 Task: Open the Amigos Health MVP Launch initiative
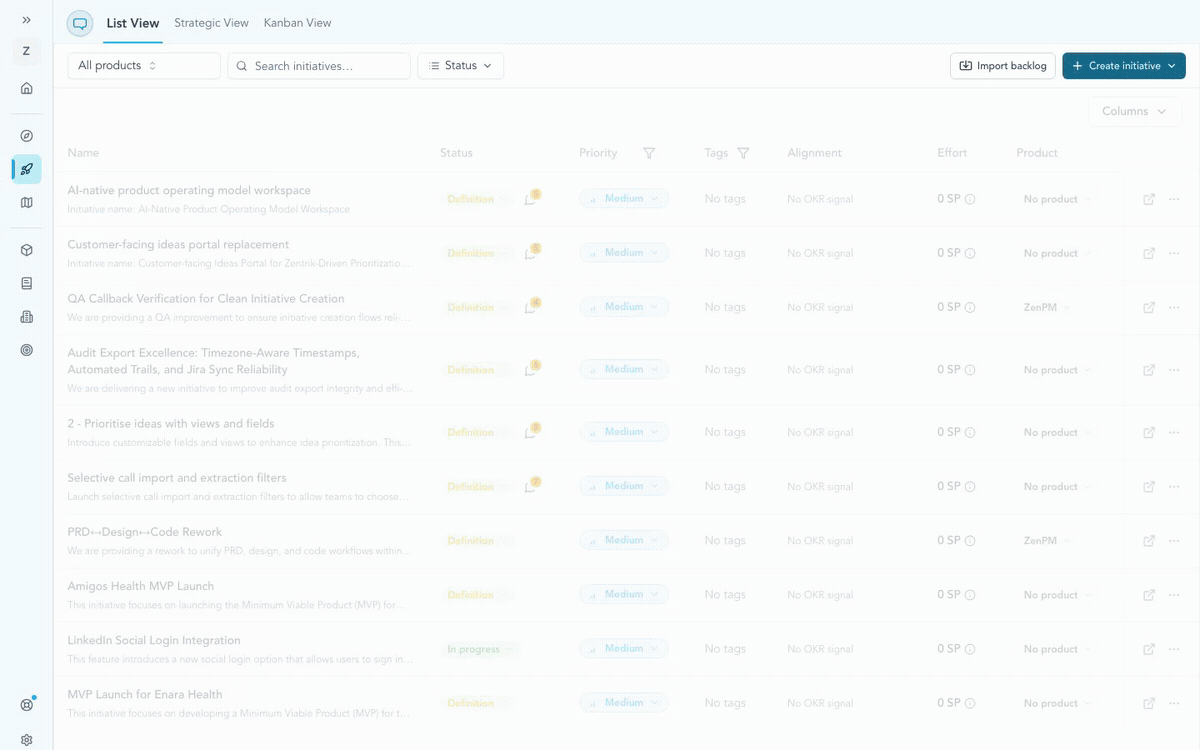(x=140, y=586)
